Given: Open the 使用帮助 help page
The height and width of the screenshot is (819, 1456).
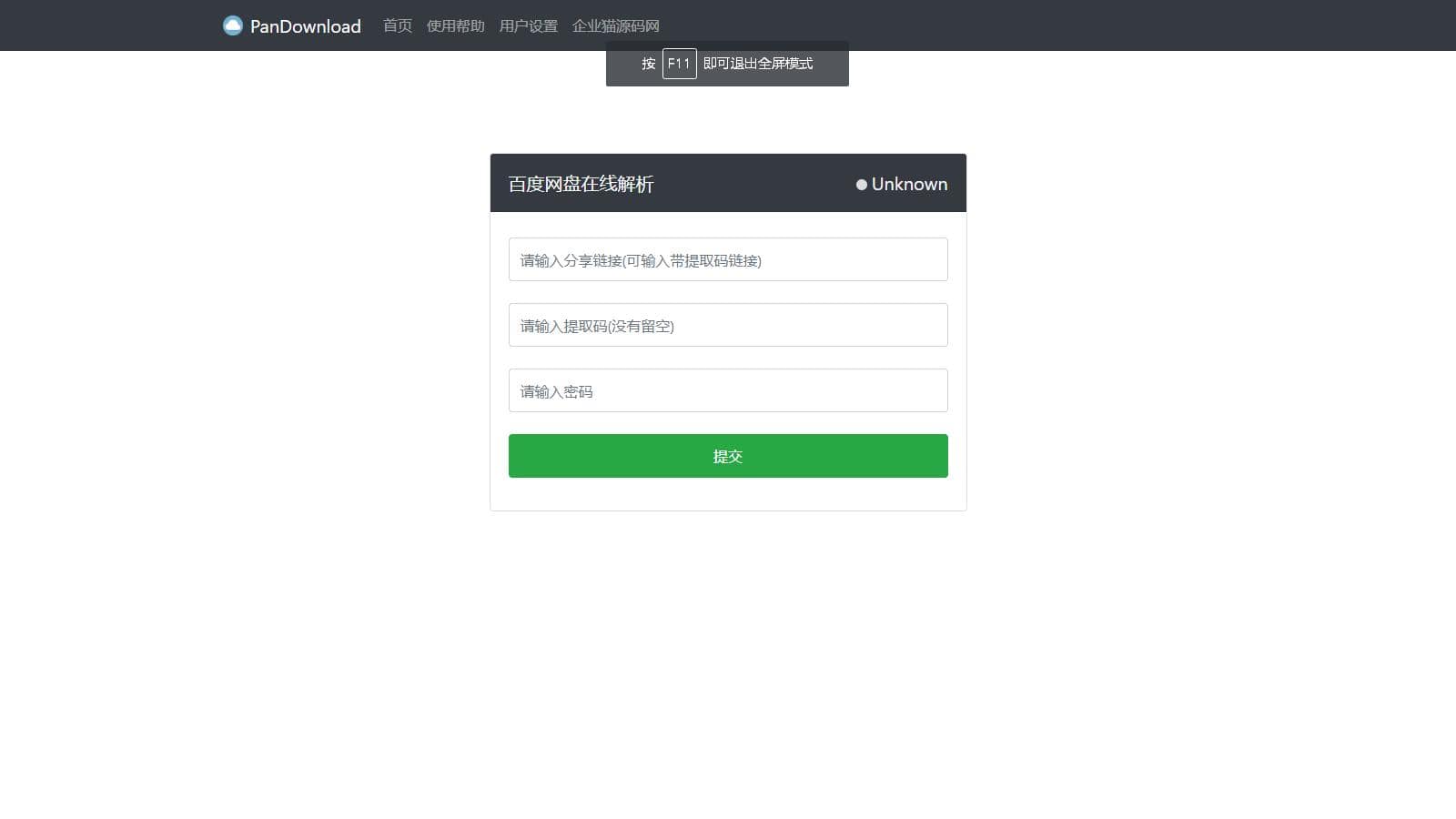Looking at the screenshot, I should pos(455,25).
